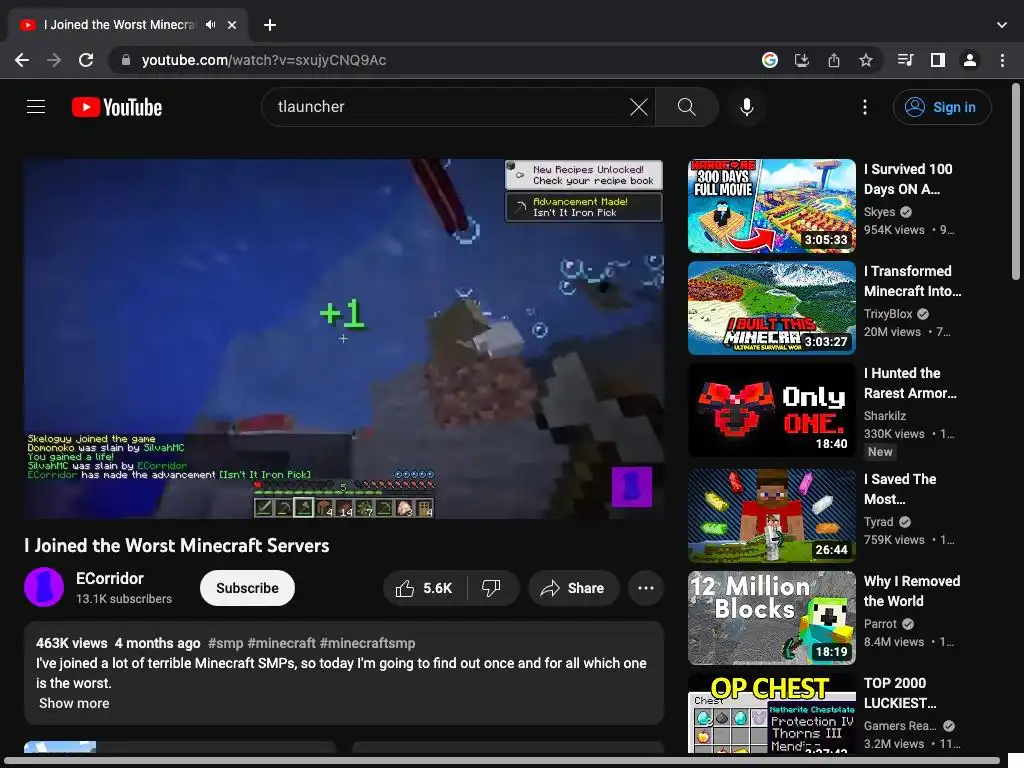Open 'Why I Removed the World' title

[912, 590]
